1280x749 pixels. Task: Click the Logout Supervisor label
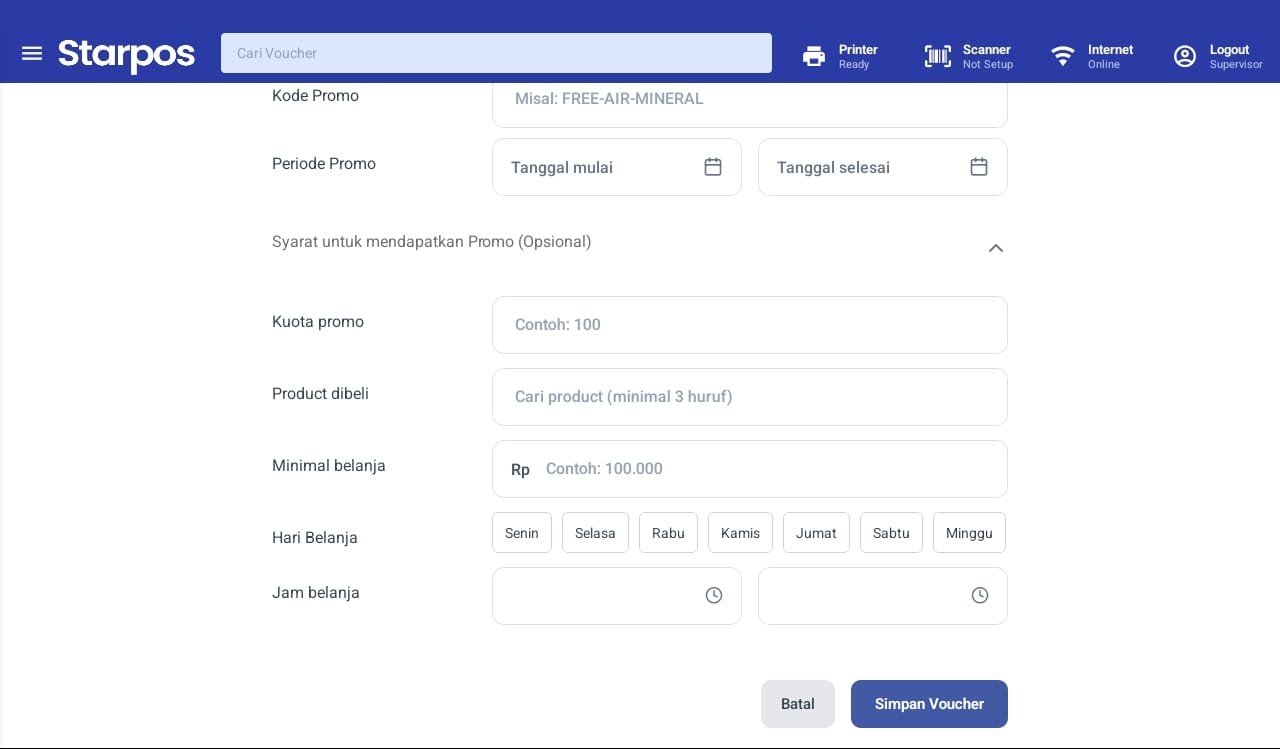point(1236,56)
